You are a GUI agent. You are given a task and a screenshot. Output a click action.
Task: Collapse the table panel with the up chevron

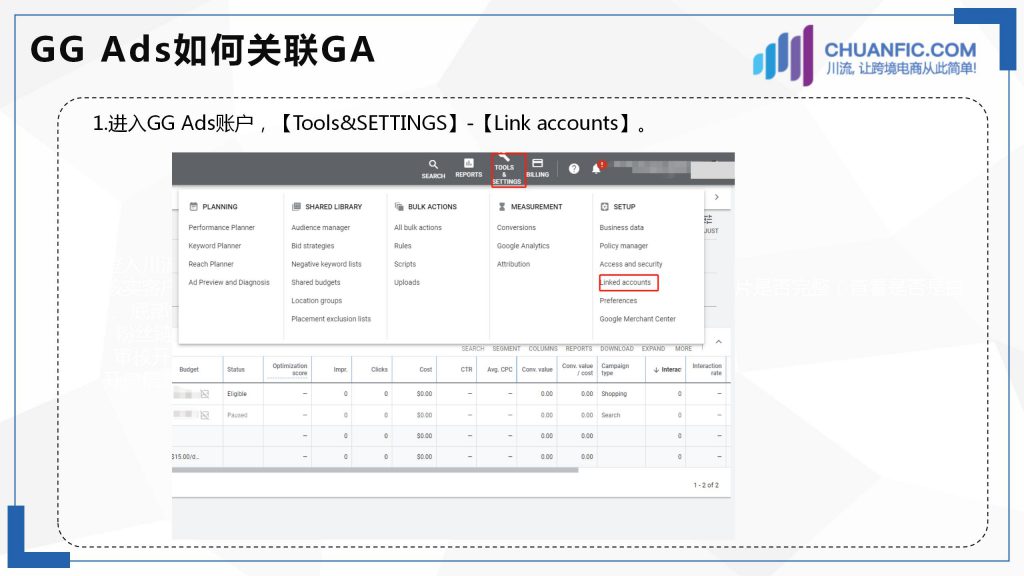click(x=718, y=342)
